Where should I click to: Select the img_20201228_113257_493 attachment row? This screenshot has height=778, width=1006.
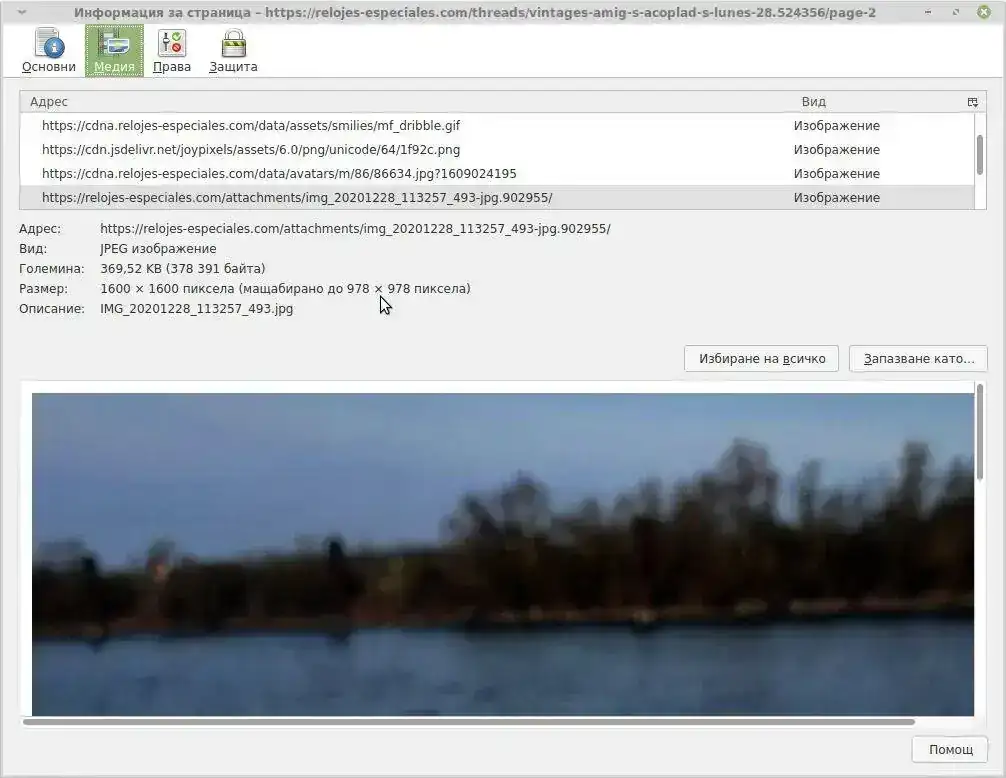click(x=497, y=198)
